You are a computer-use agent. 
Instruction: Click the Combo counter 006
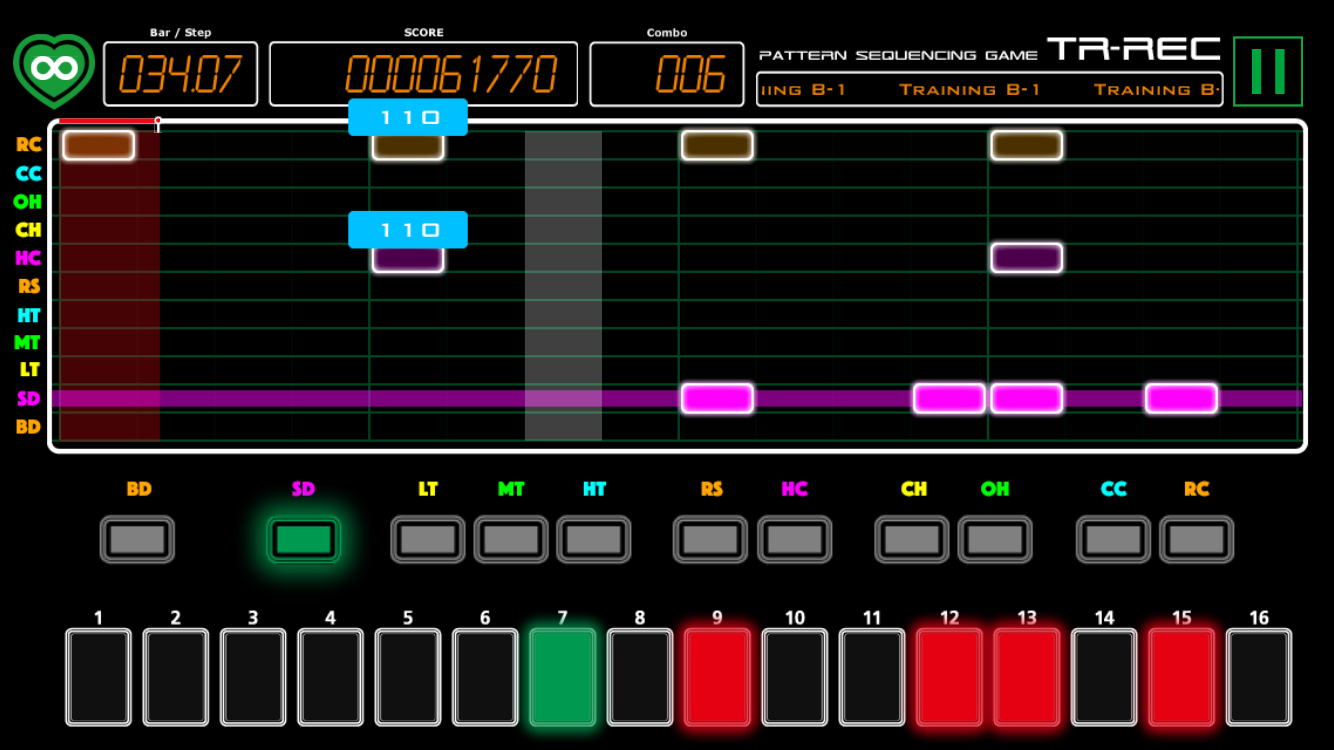[x=667, y=73]
